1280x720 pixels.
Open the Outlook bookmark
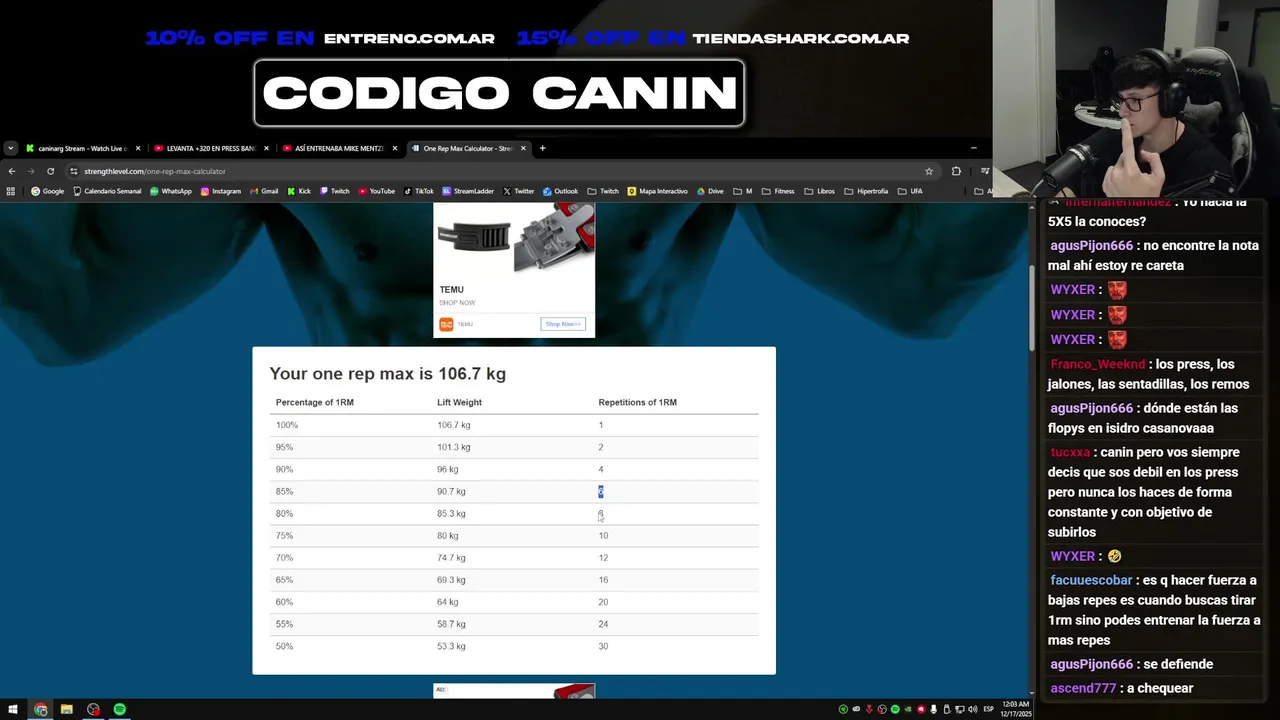[561, 191]
